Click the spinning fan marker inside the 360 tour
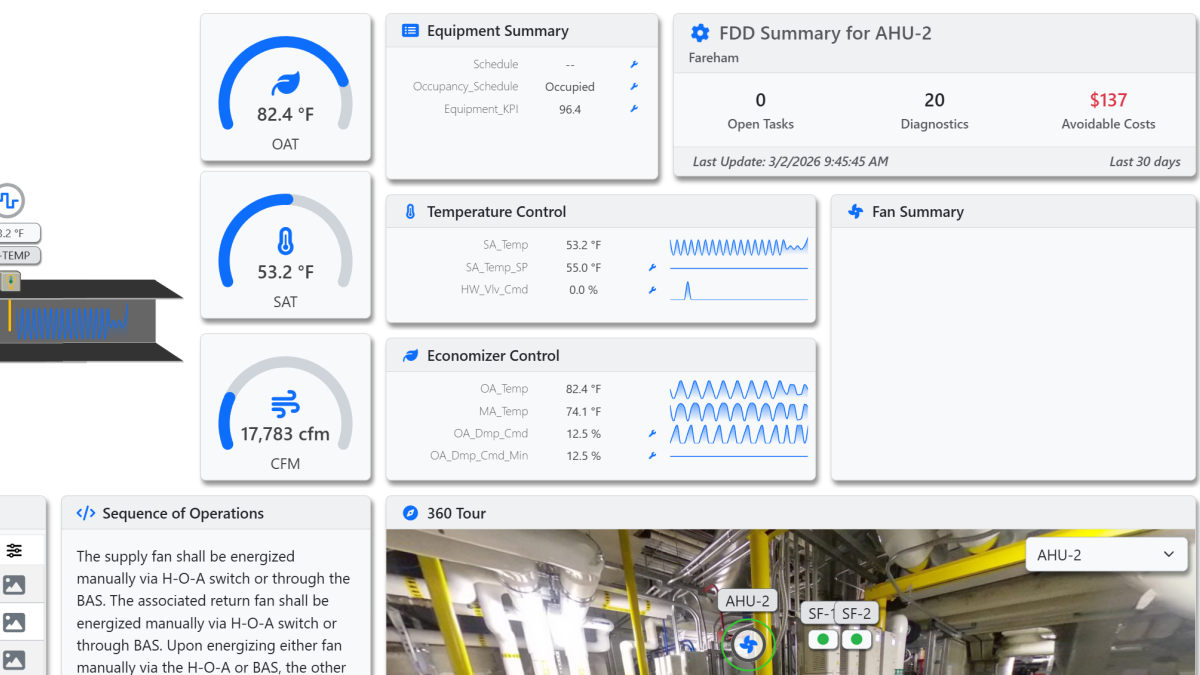Screen dimensions: 1200x675 pos(748,645)
